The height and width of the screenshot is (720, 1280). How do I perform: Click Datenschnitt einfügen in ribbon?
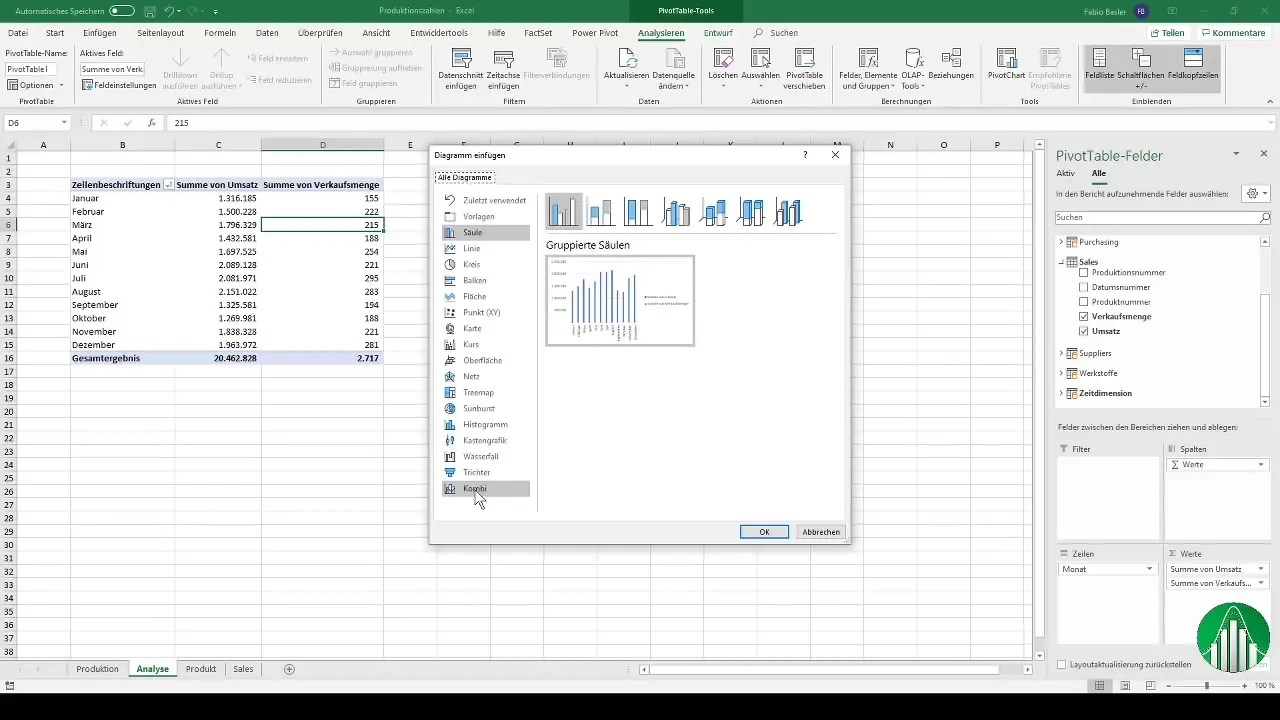tap(460, 68)
